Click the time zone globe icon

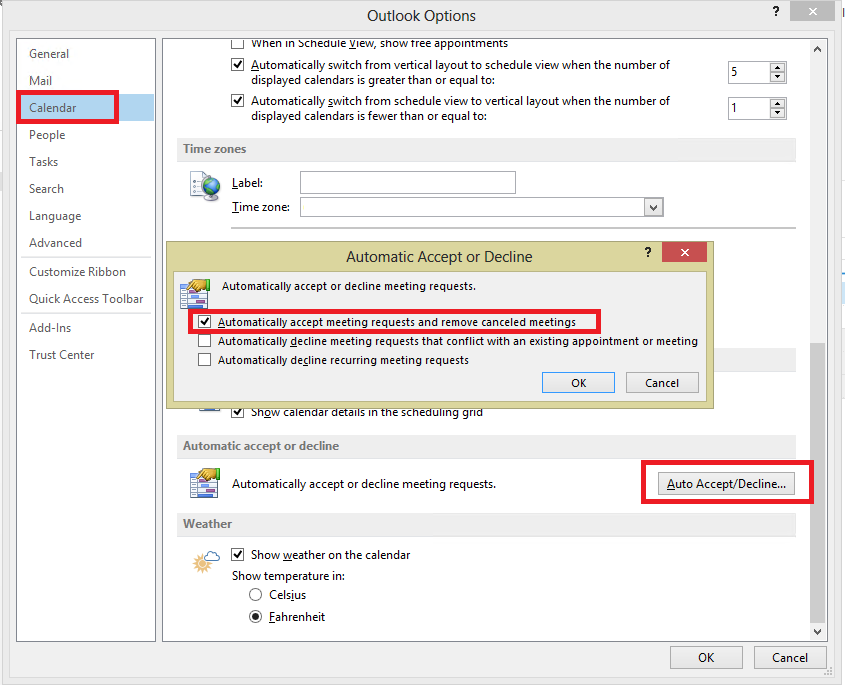(x=205, y=186)
